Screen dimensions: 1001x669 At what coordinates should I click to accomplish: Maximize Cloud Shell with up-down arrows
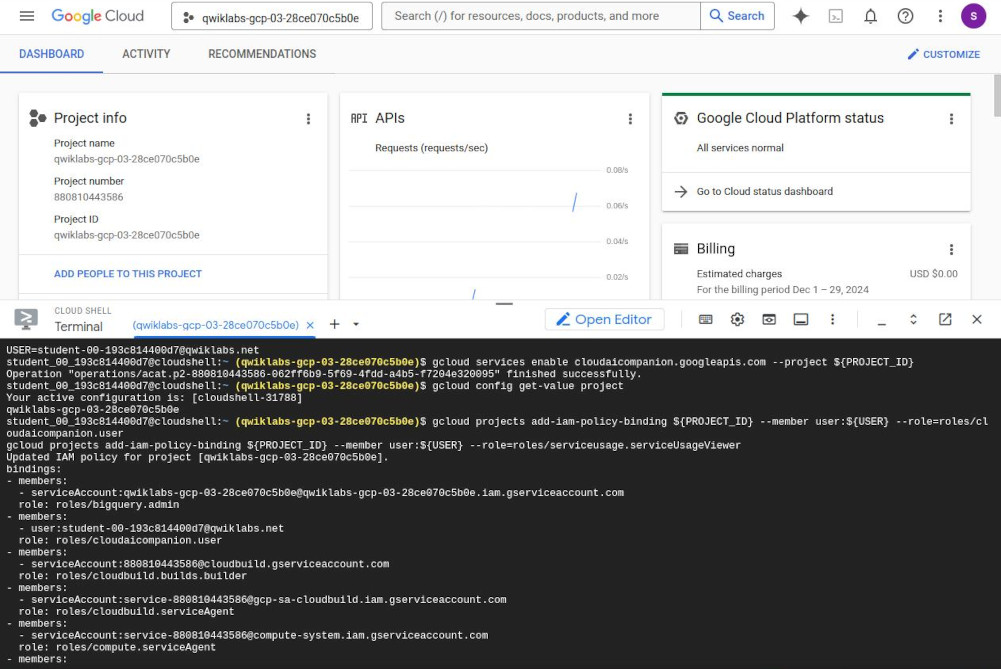click(x=913, y=319)
